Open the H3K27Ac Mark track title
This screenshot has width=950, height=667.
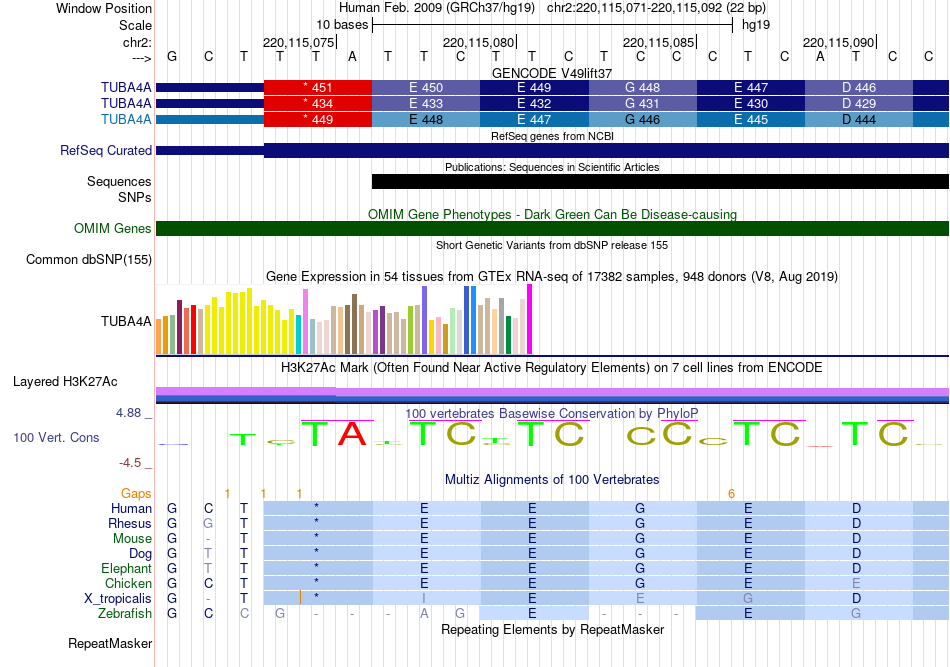coord(552,368)
